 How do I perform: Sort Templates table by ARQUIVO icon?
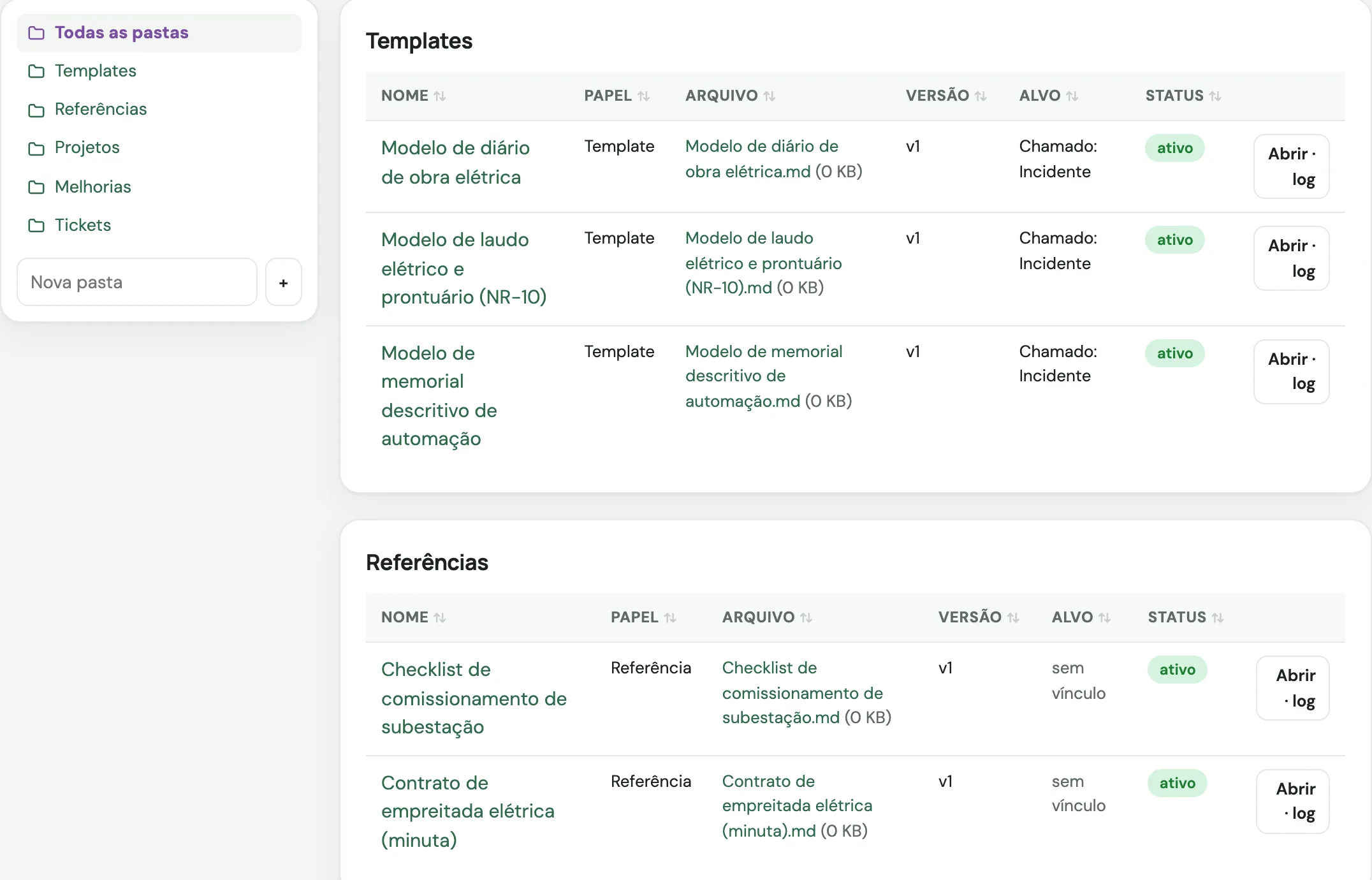click(770, 96)
